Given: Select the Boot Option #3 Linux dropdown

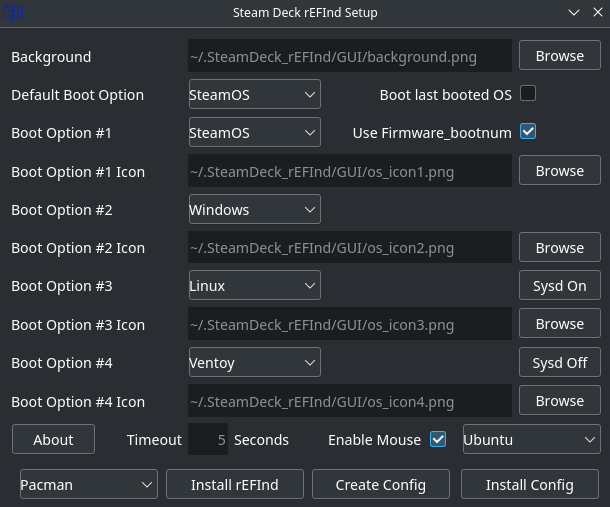Looking at the screenshot, I should (x=254, y=286).
